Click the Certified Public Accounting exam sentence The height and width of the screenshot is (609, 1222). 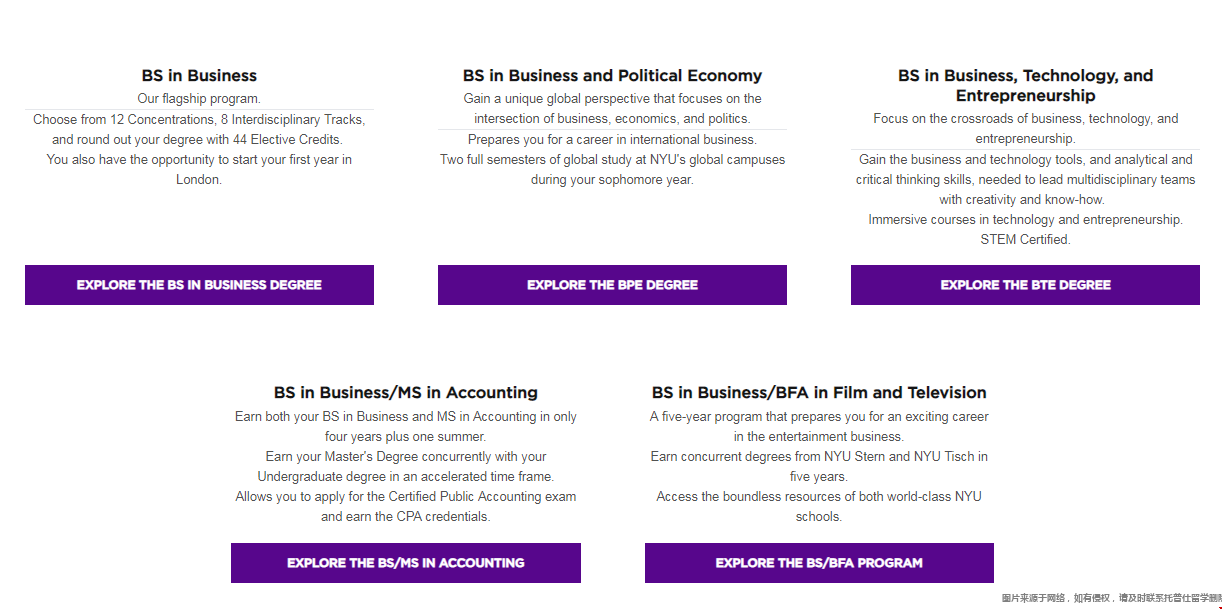[x=405, y=507]
